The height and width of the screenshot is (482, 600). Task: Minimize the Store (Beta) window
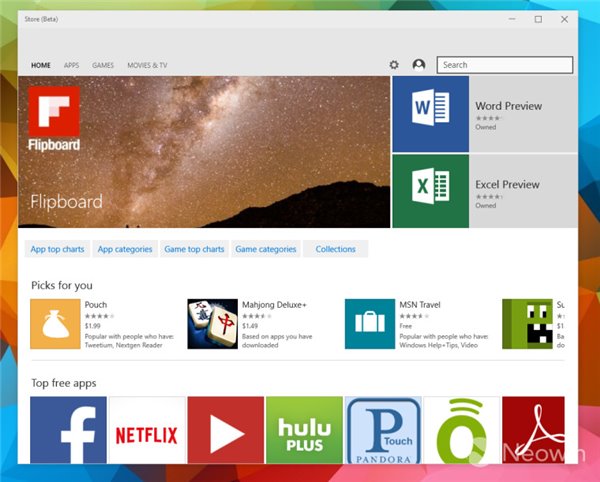pyautogui.click(x=512, y=19)
